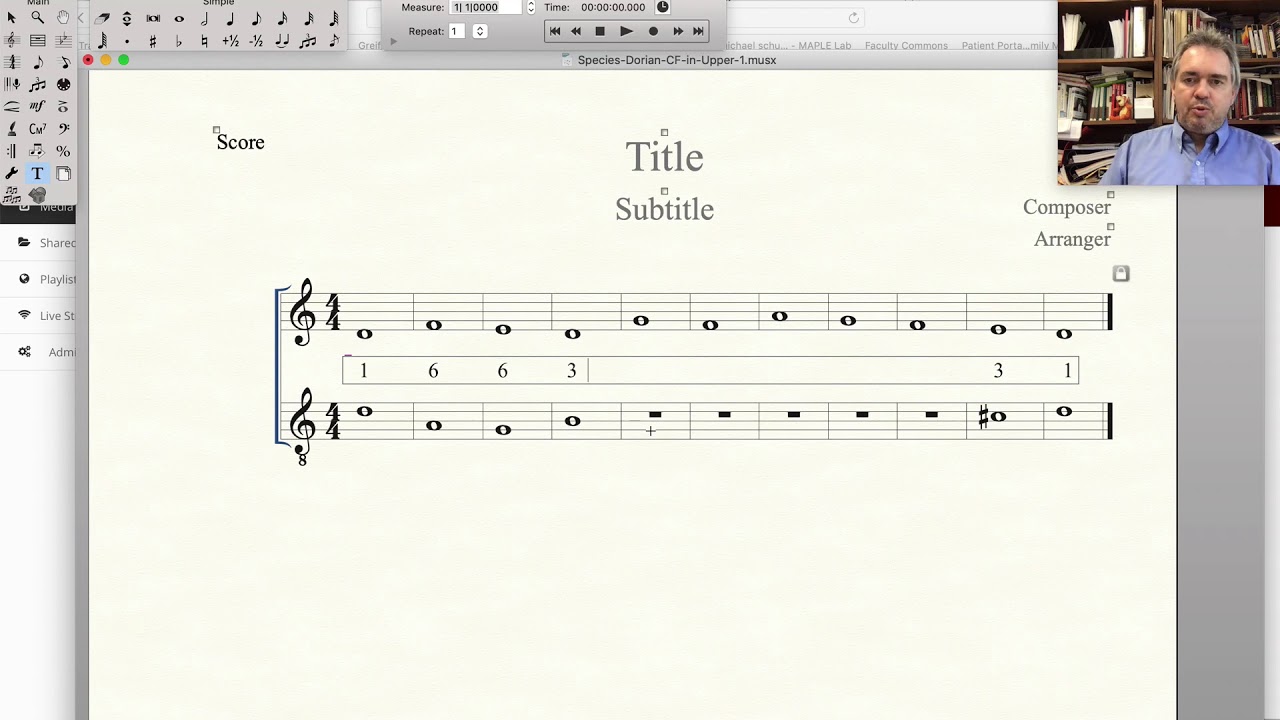Image resolution: width=1280 pixels, height=720 pixels.
Task: Click the Title text block
Action: 664,157
